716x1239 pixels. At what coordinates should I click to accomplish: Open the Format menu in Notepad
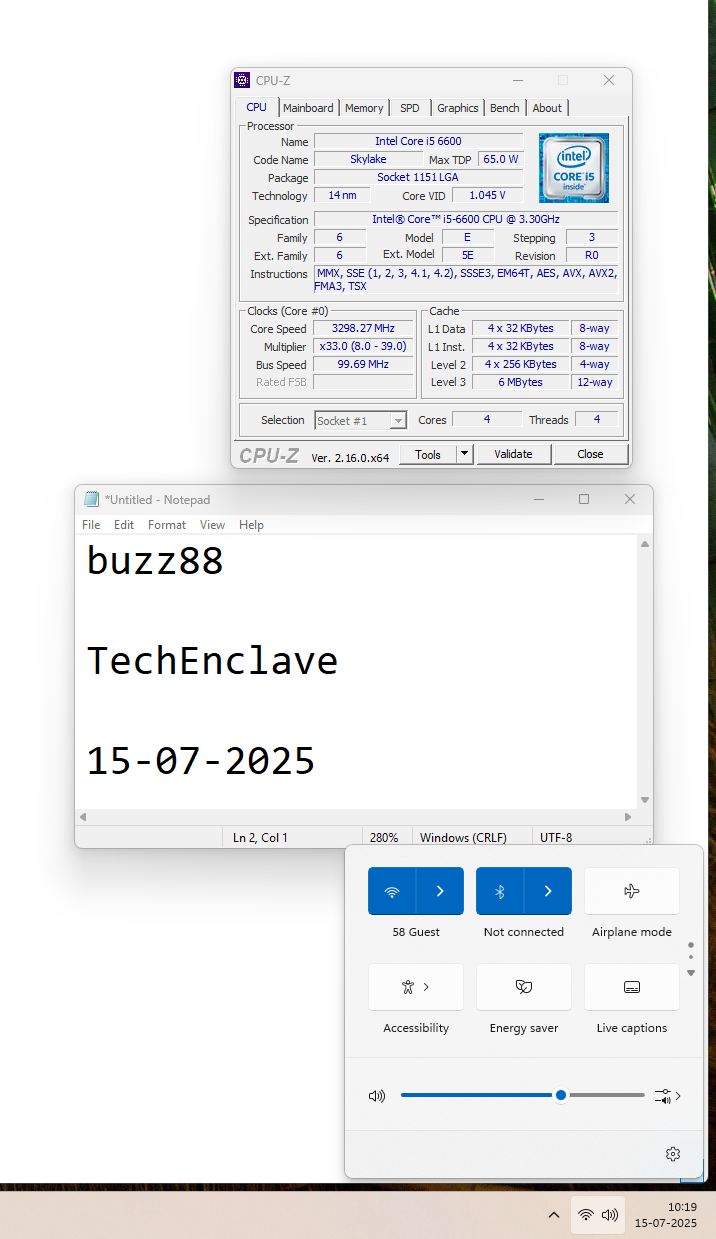click(167, 524)
